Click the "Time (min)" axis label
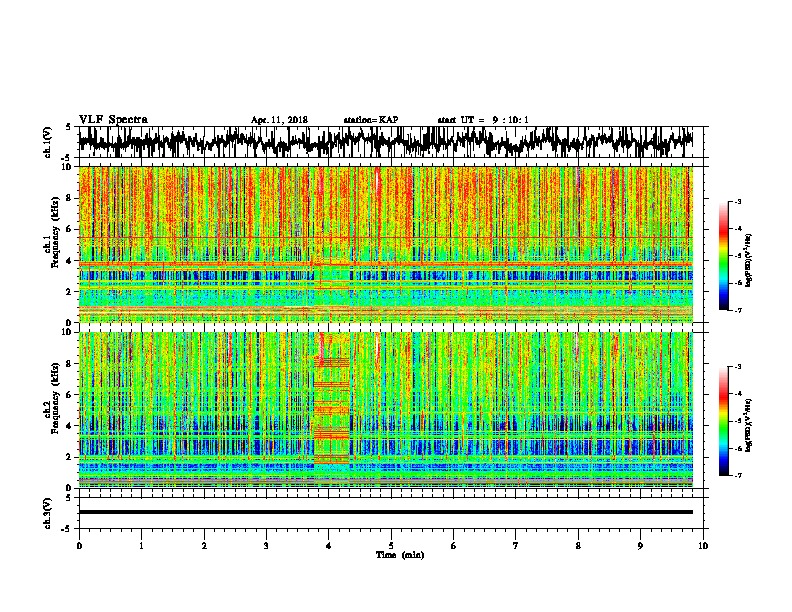Viewport: 792px width, 612px height. [400, 555]
